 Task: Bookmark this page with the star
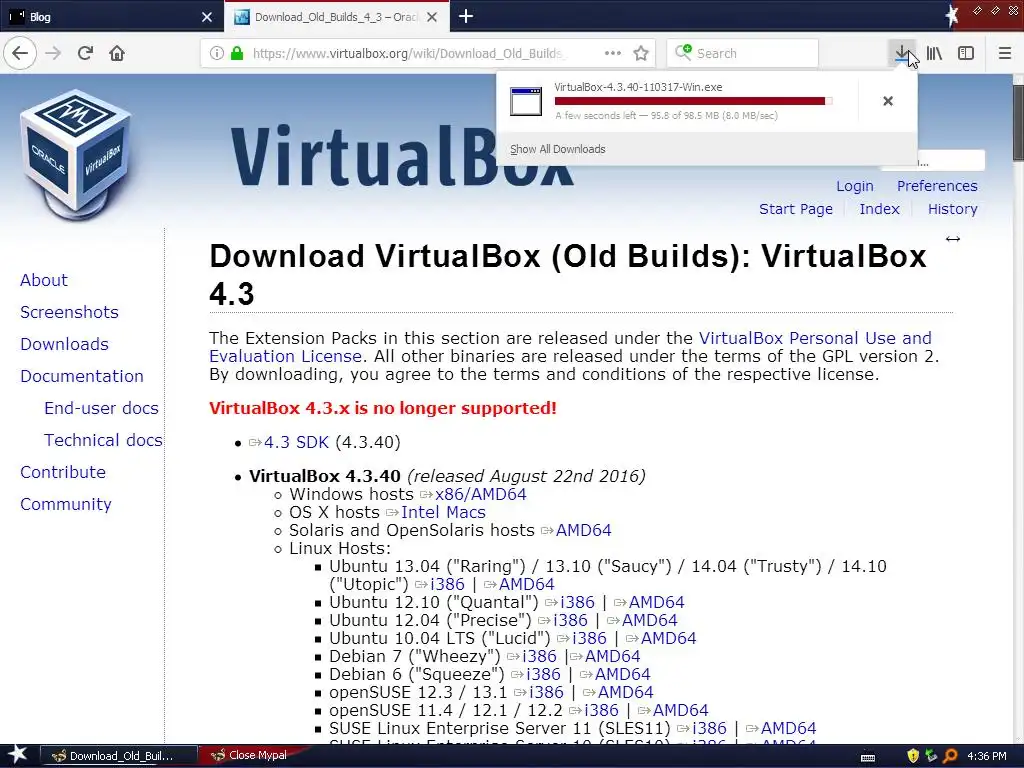pos(641,53)
